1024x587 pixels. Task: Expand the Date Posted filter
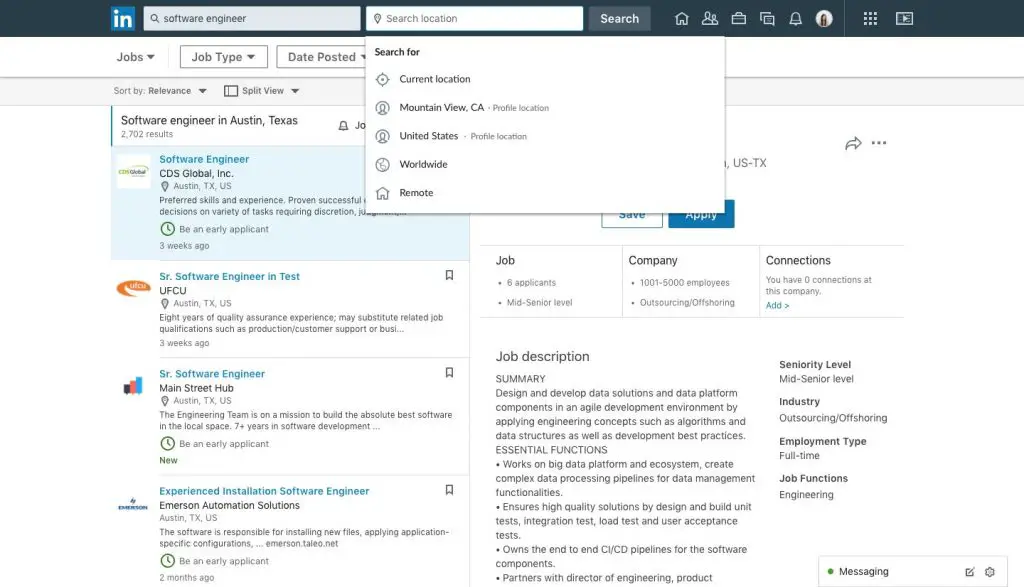(x=322, y=57)
